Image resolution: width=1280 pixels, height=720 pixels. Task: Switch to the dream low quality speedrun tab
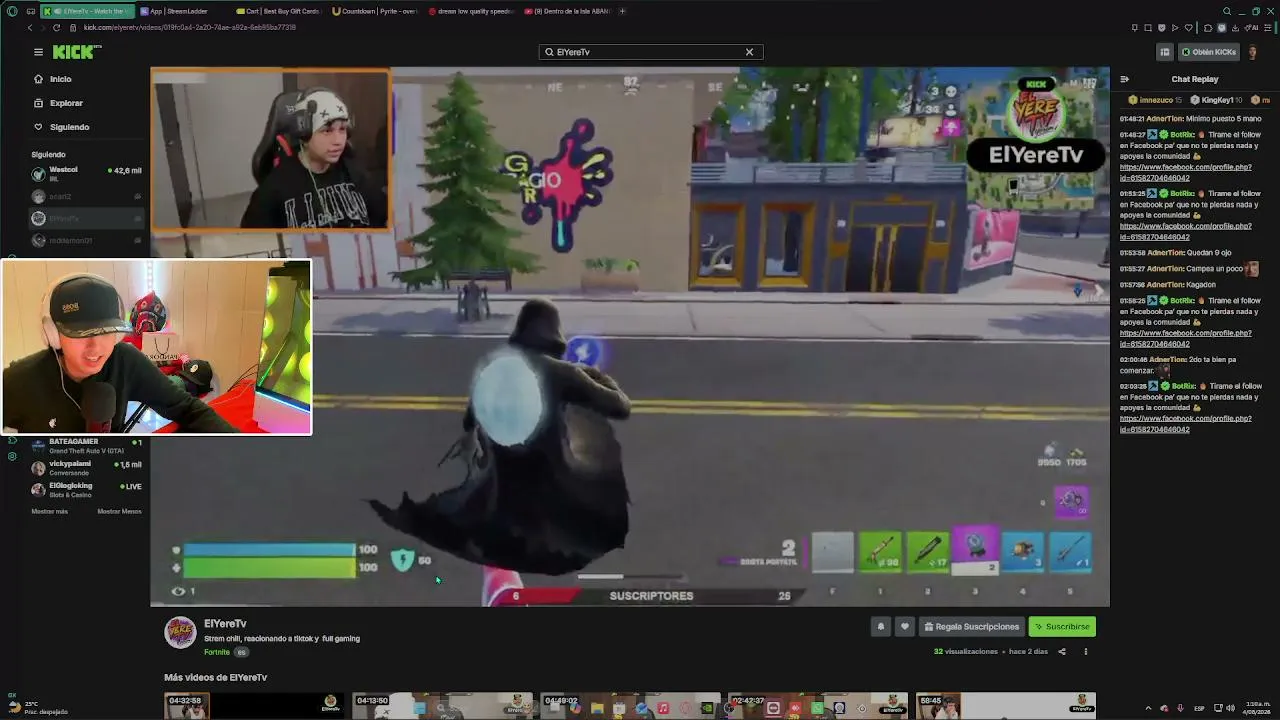[470, 11]
